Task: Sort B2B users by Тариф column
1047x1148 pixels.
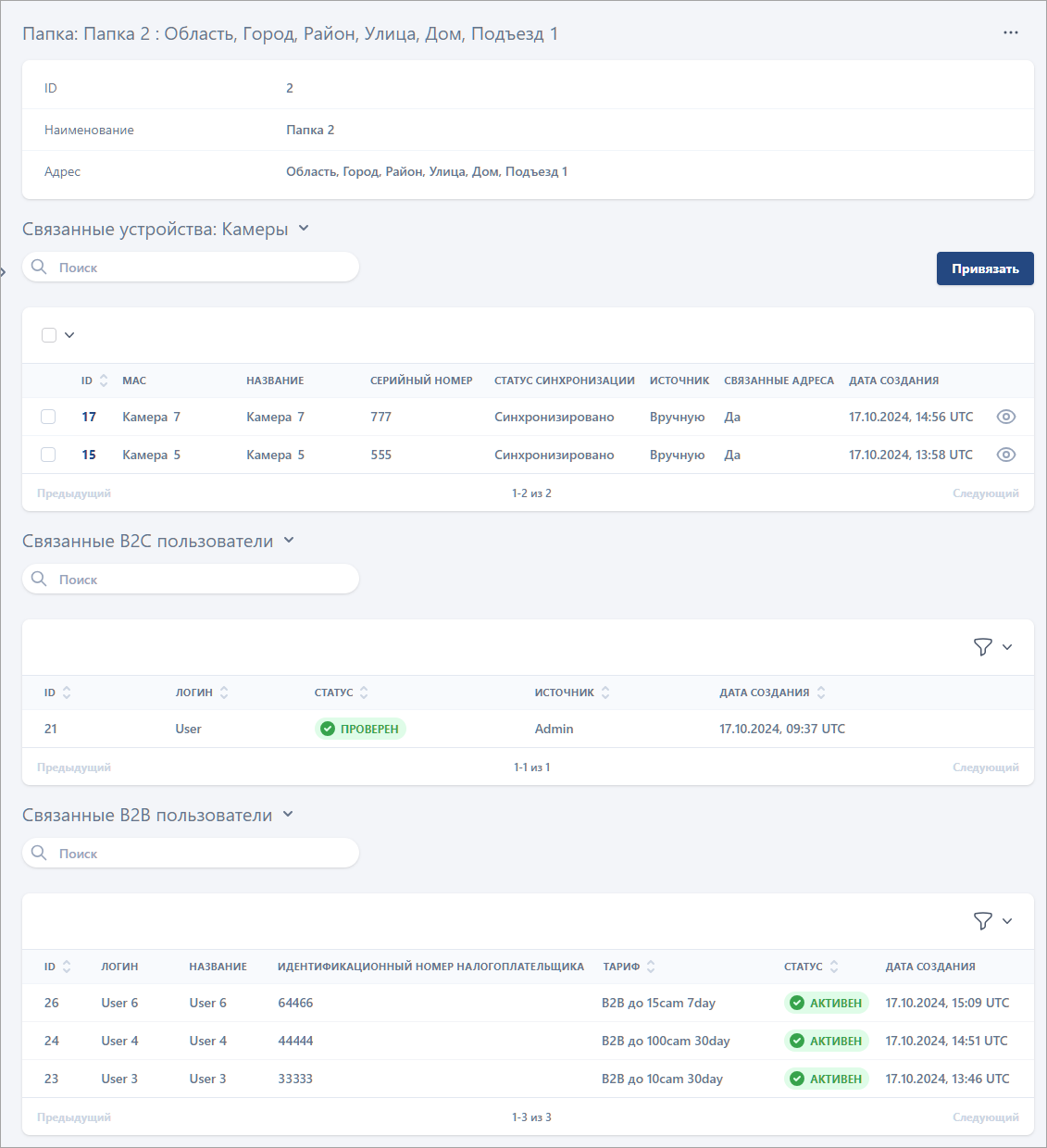Action: [x=651, y=967]
